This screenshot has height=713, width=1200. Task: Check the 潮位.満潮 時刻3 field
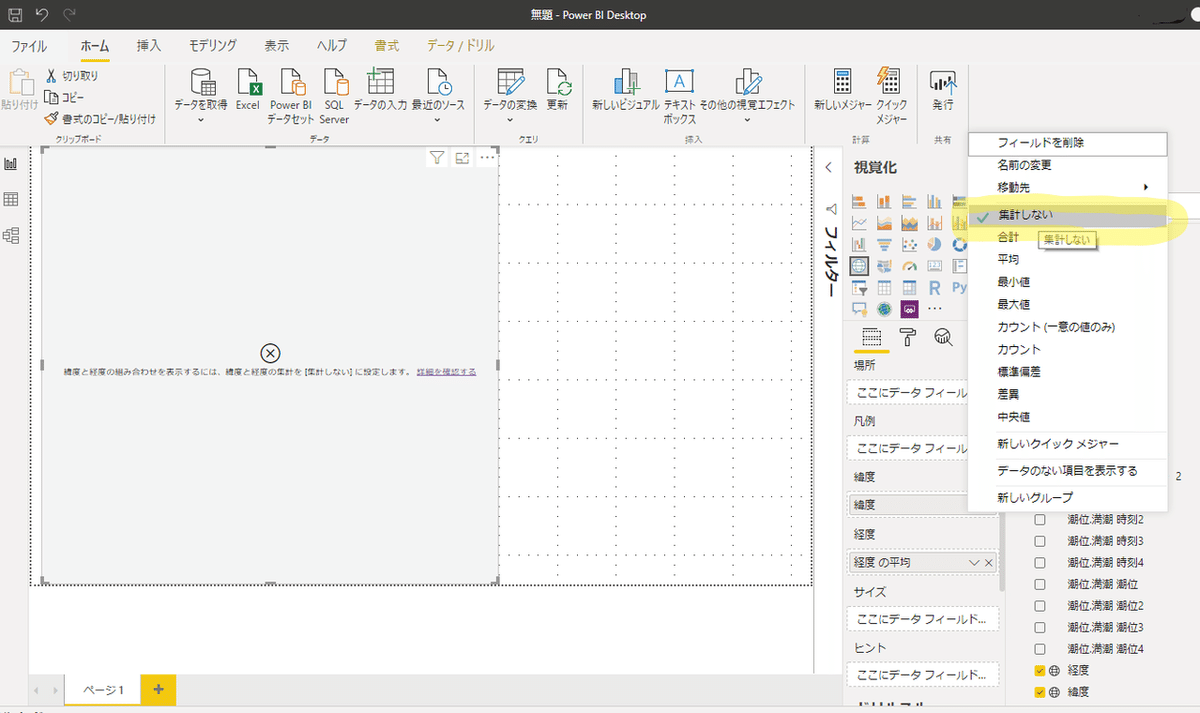(1040, 541)
